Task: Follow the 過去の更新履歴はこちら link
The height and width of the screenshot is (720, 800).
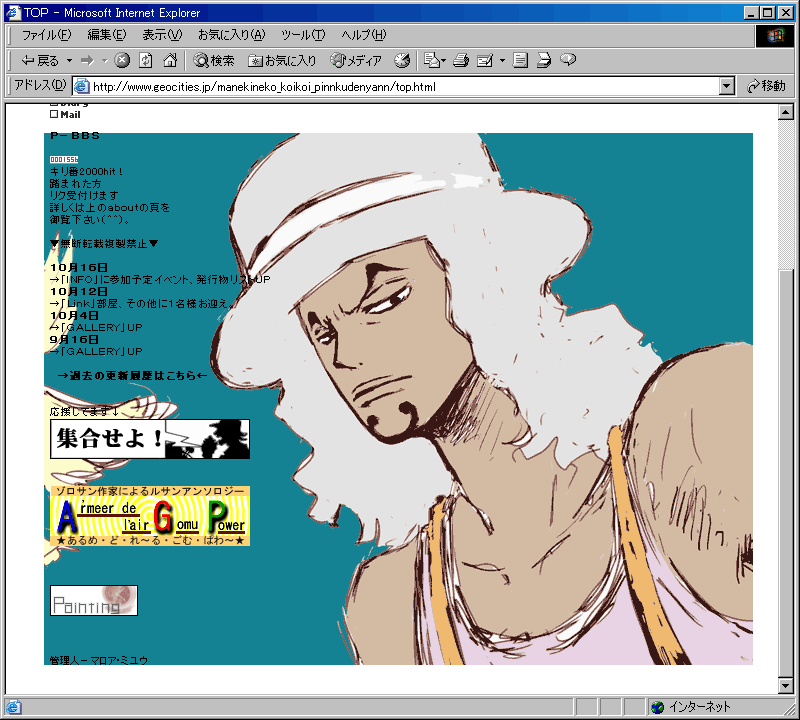Action: pos(133,376)
